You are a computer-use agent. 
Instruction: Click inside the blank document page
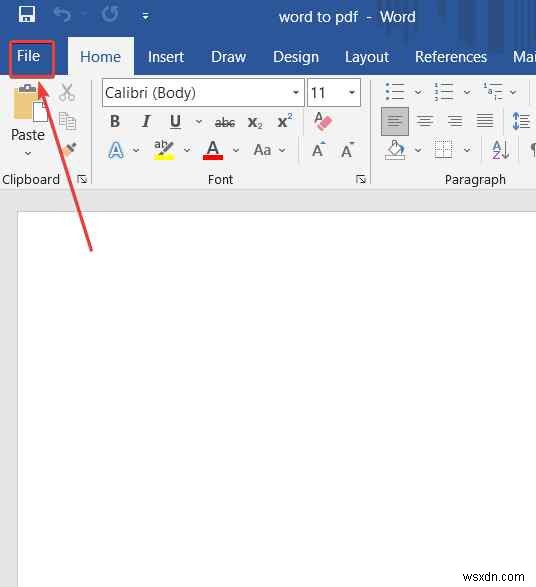coord(277,399)
